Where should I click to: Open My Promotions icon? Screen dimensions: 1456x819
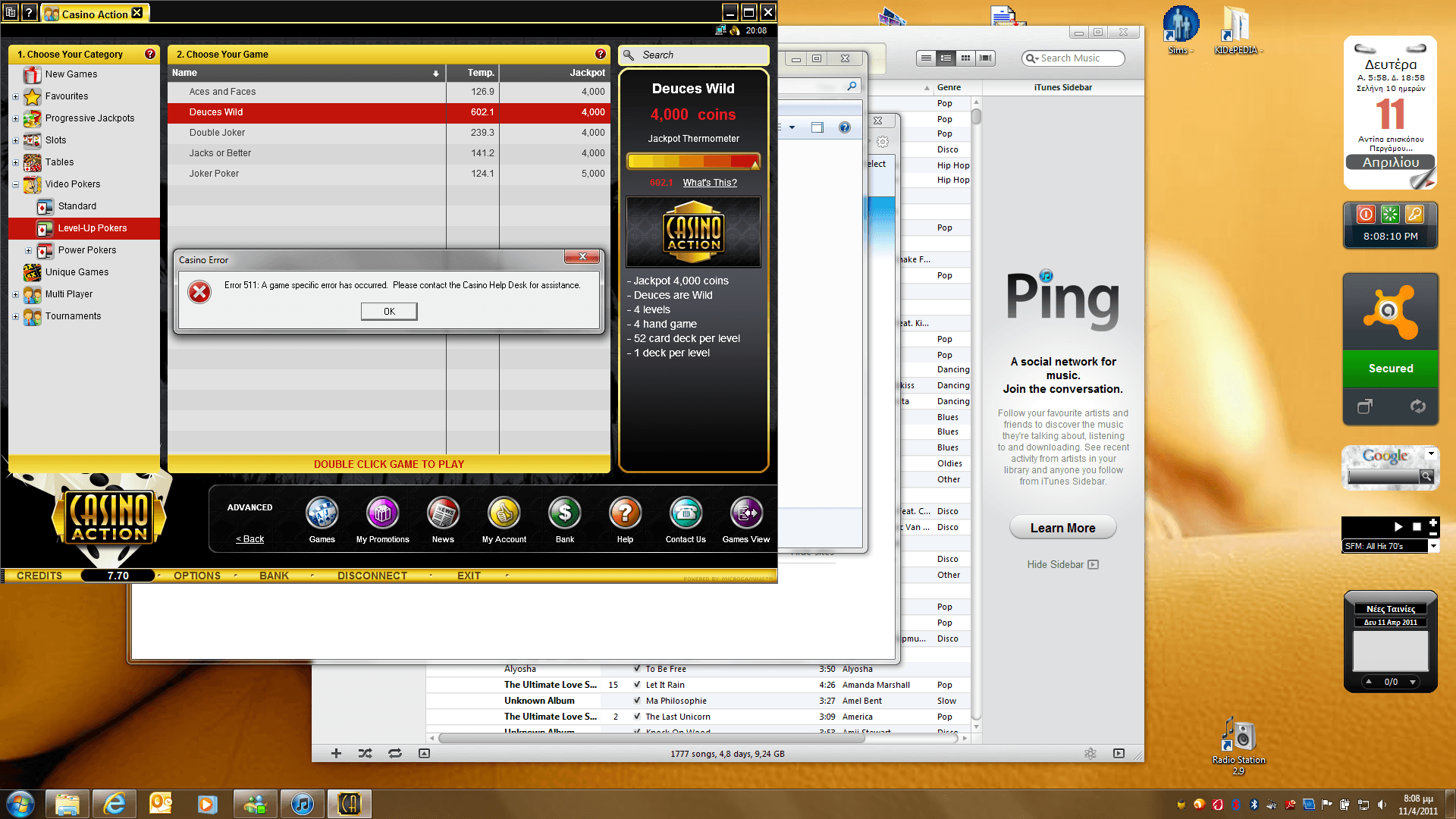click(x=382, y=513)
